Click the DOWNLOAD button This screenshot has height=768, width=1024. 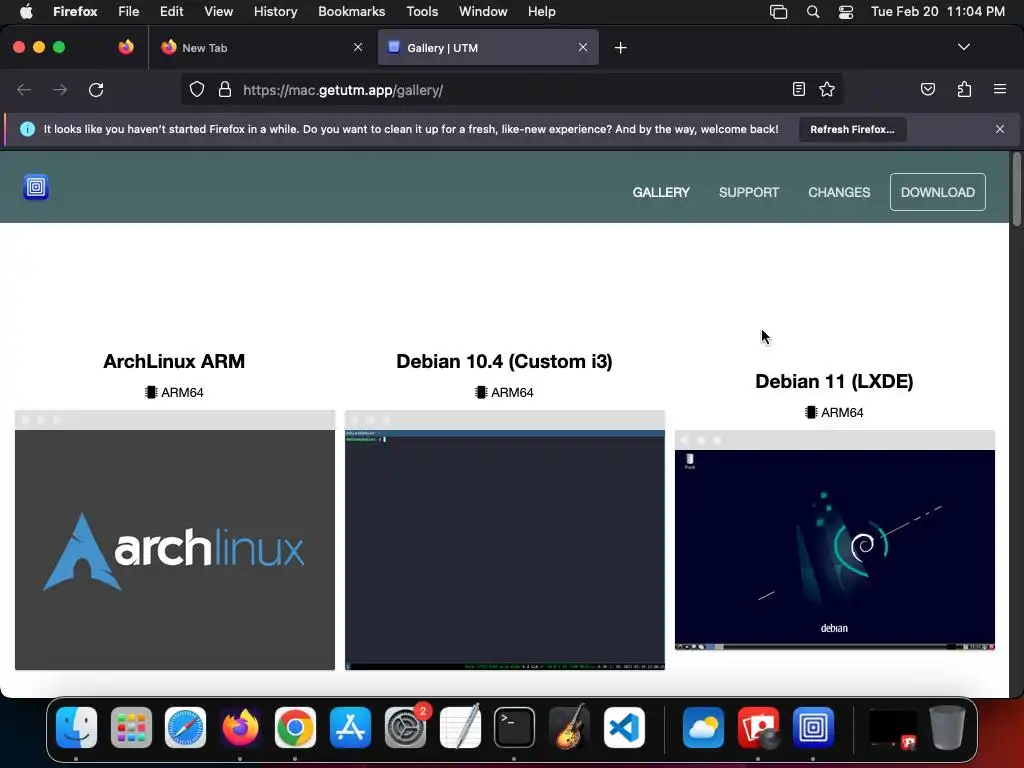pyautogui.click(x=937, y=192)
